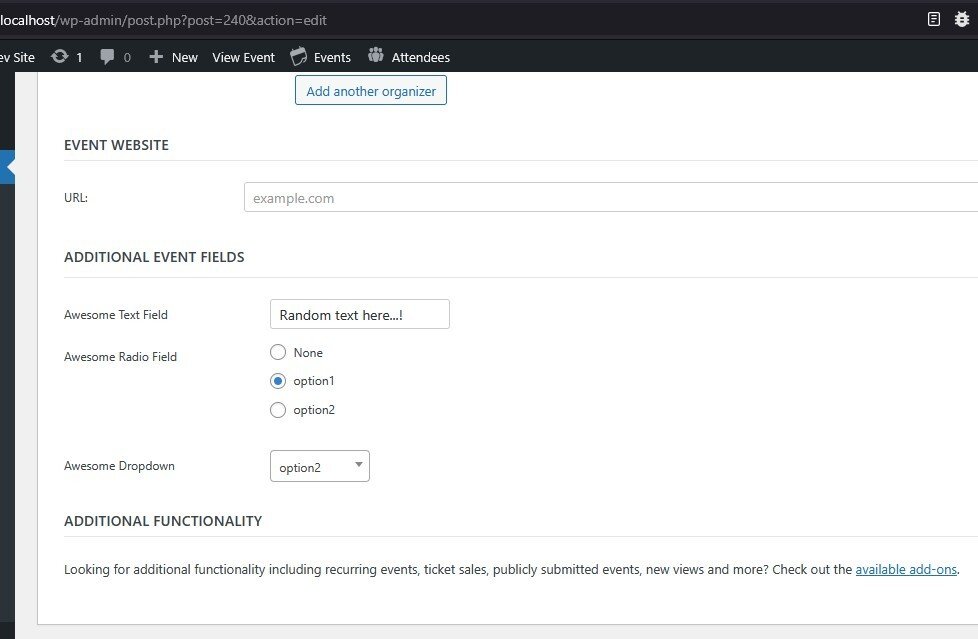Click the Attendees people icon
Image resolution: width=978 pixels, height=639 pixels.
[x=376, y=56]
